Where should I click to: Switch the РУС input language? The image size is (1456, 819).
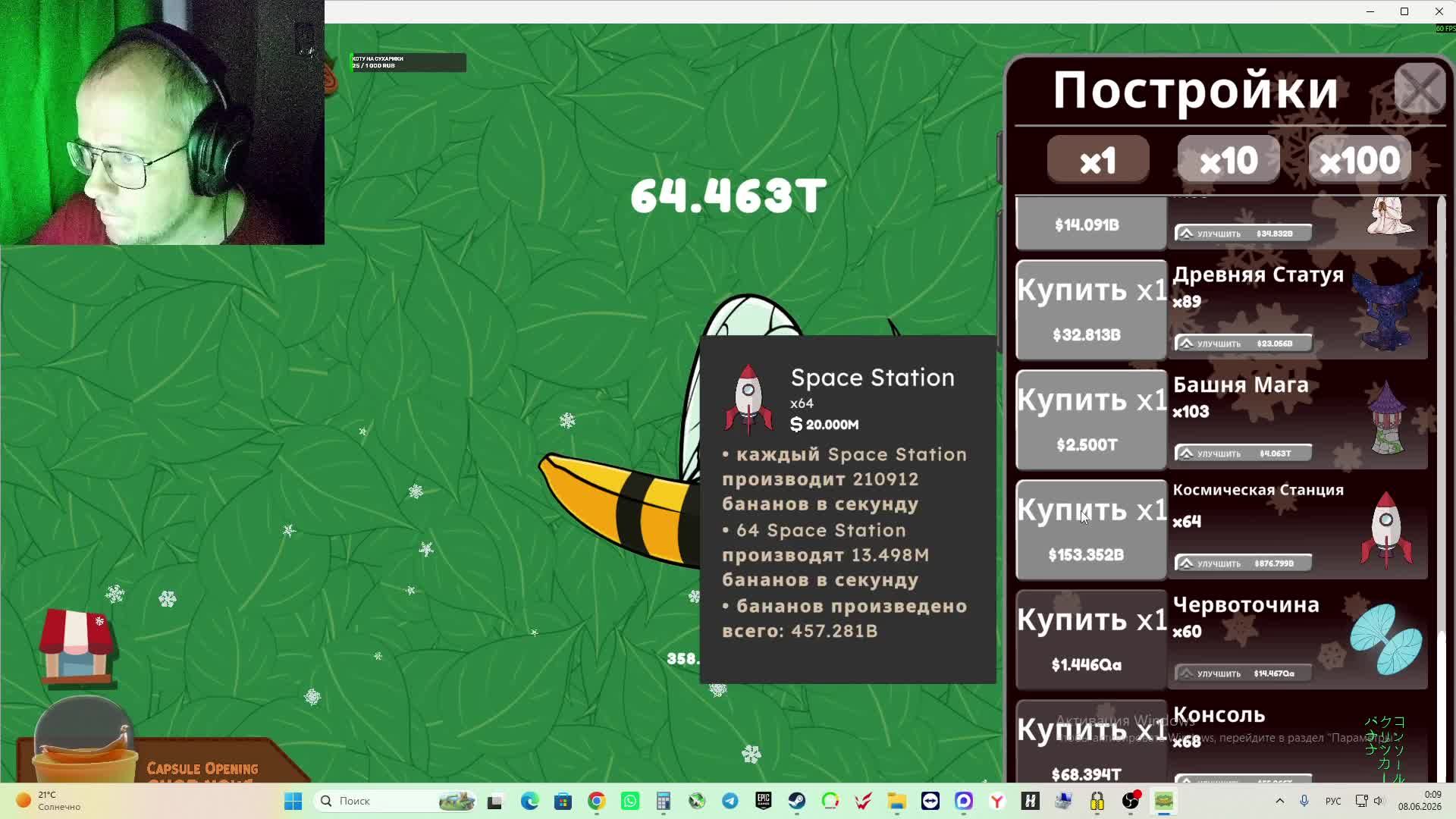(x=1333, y=801)
